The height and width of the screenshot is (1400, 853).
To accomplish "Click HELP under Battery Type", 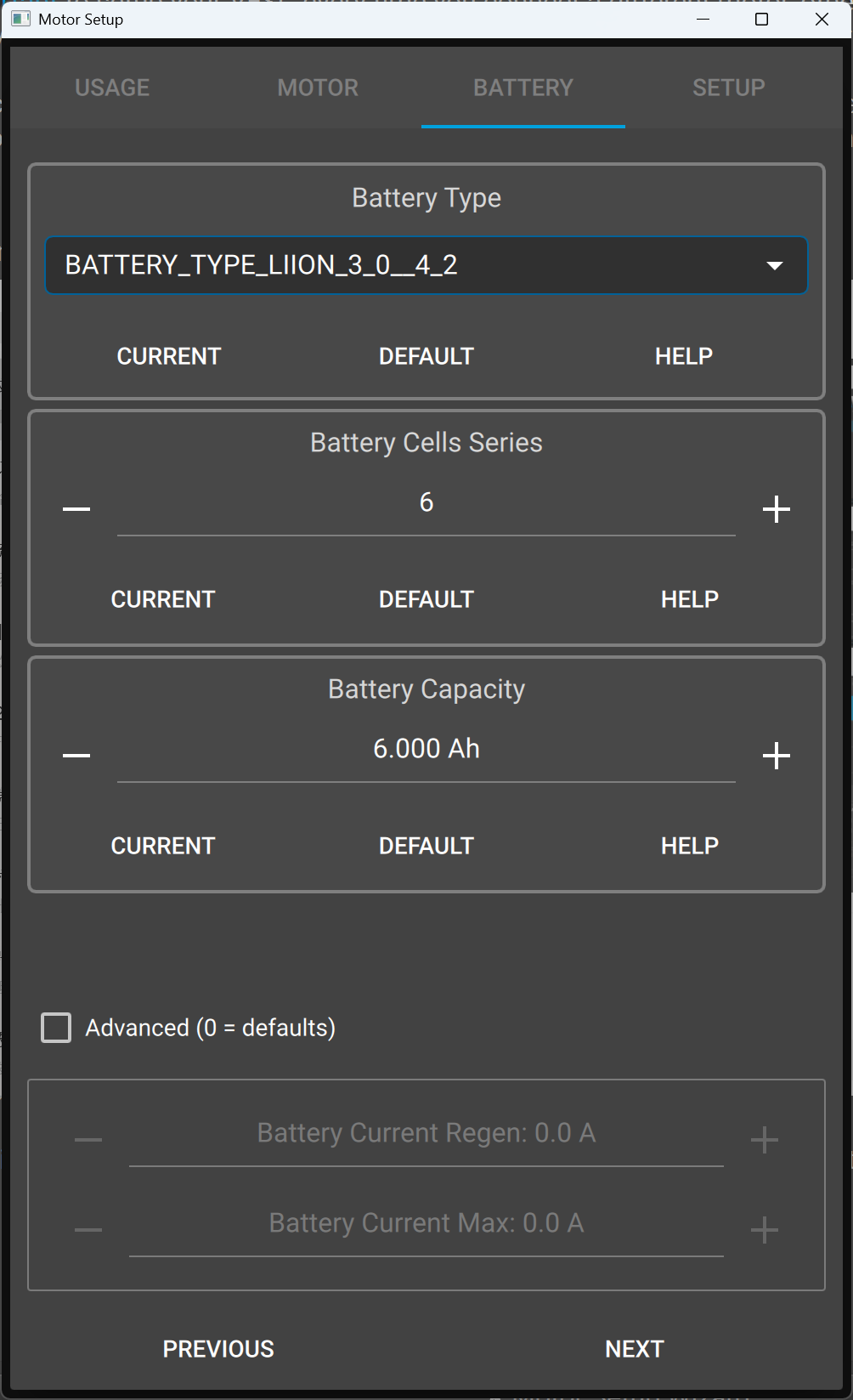I will (684, 356).
